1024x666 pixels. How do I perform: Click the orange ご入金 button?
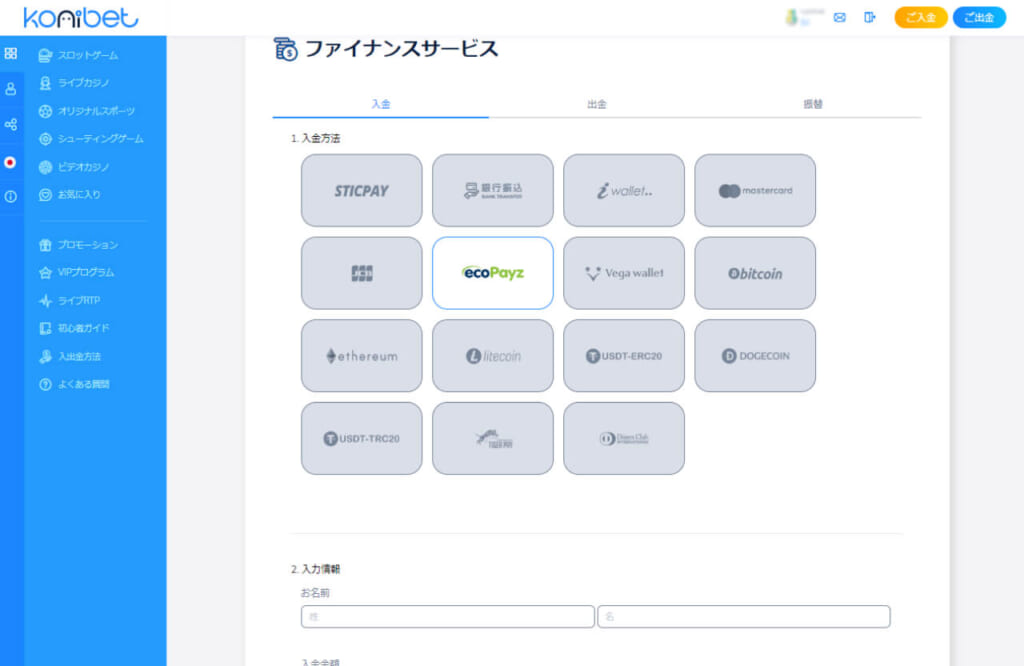(x=920, y=18)
